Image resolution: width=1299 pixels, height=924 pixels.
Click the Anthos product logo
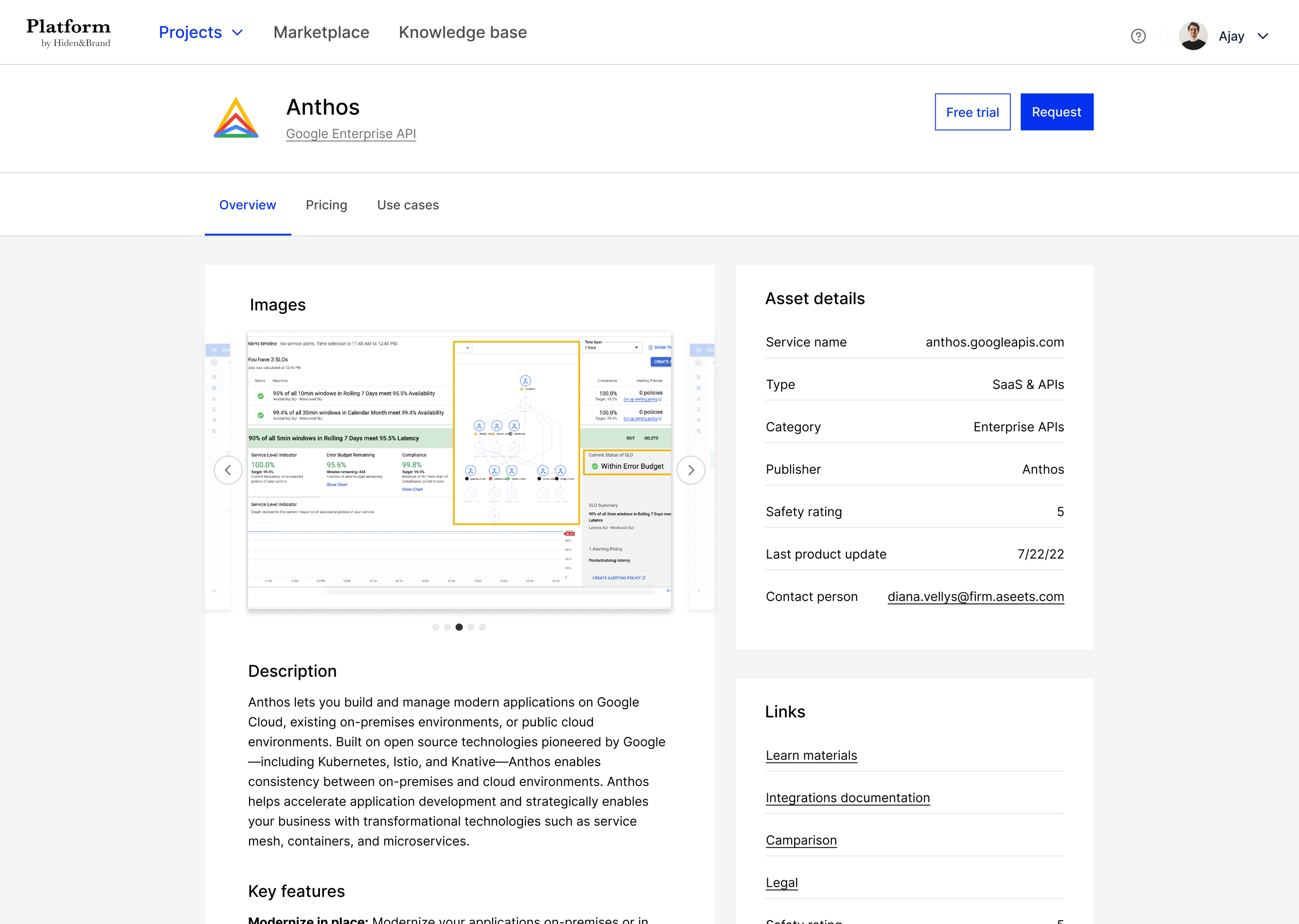click(x=236, y=118)
